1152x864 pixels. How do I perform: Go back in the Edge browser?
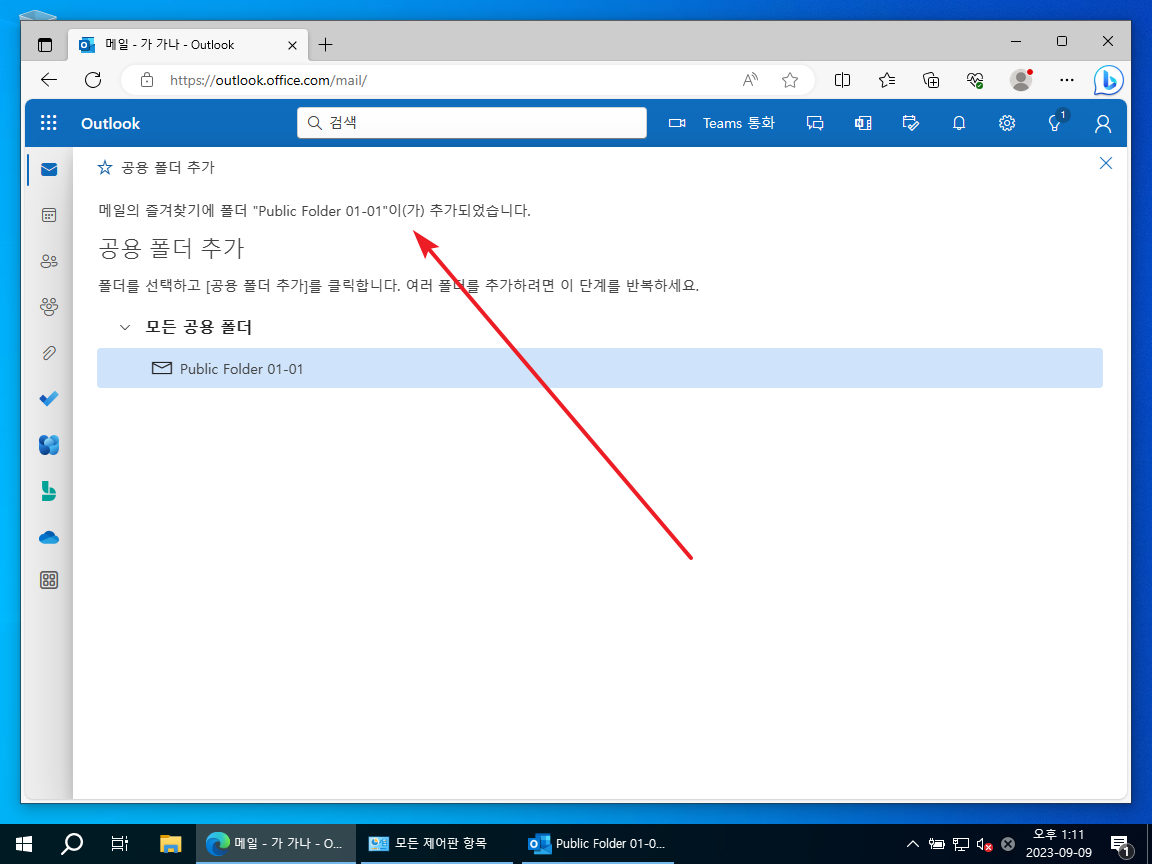(x=49, y=80)
